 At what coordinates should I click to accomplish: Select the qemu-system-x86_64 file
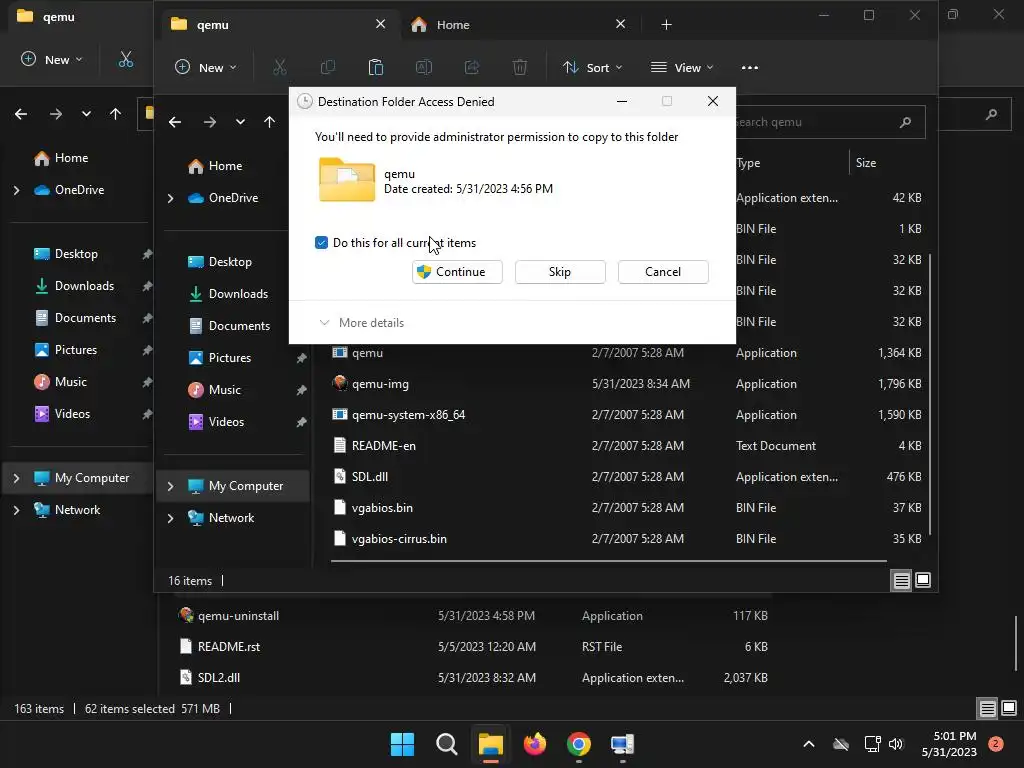408,415
